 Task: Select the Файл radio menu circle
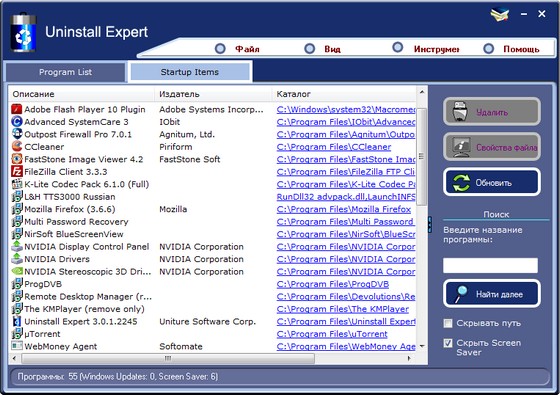point(220,49)
